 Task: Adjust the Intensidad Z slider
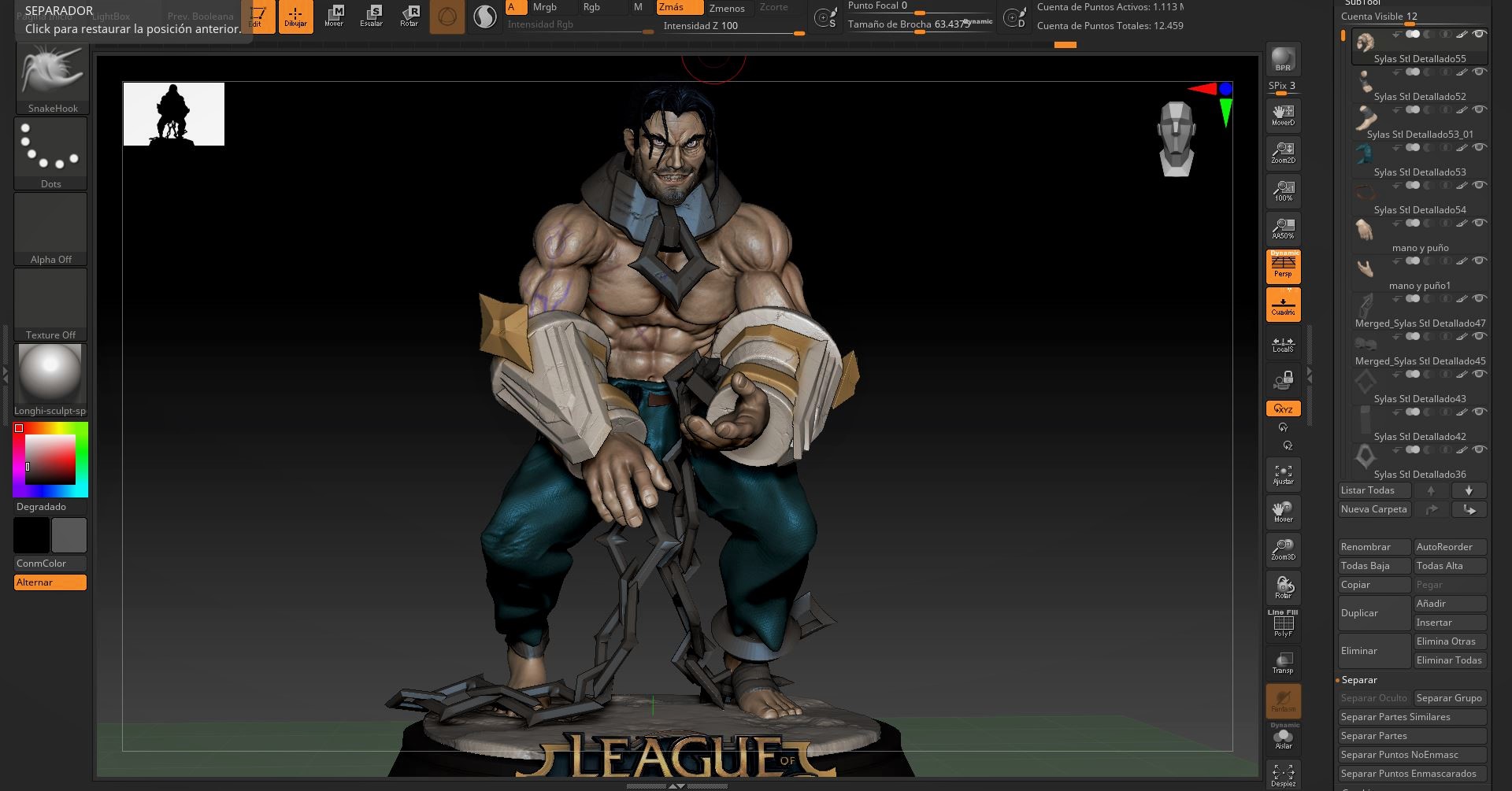point(733,26)
